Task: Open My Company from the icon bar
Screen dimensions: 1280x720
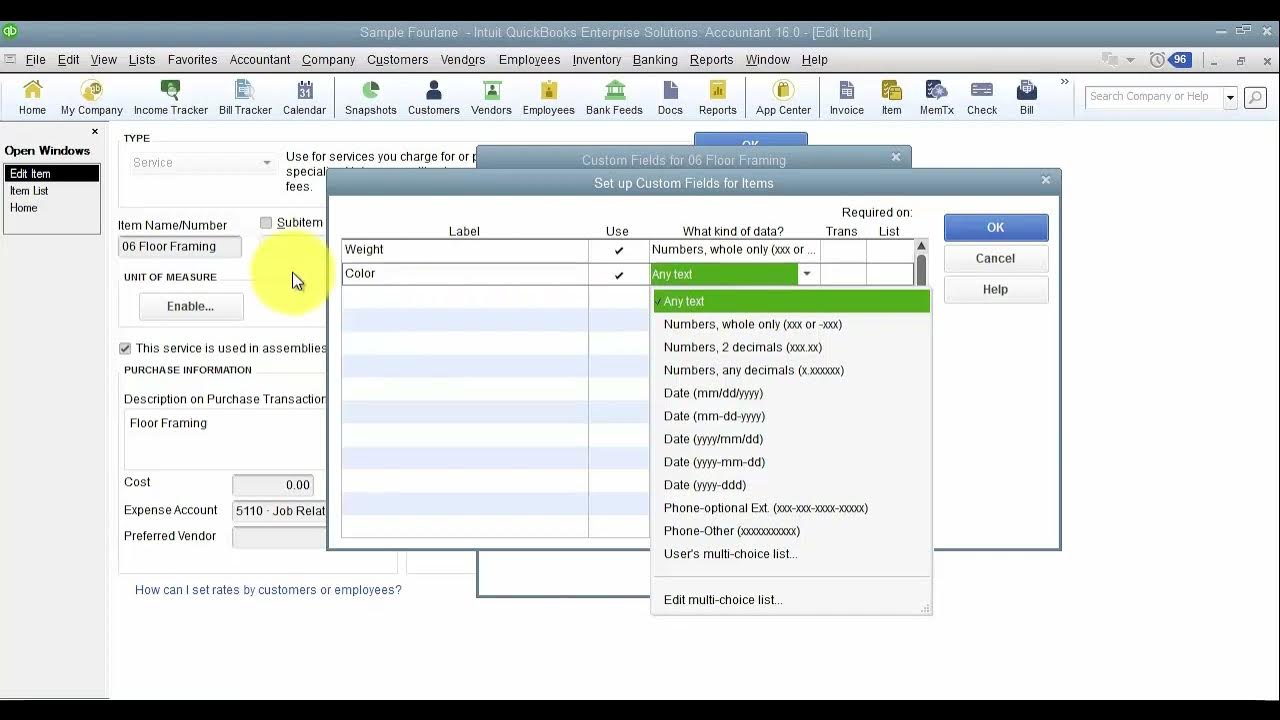Action: (x=92, y=98)
